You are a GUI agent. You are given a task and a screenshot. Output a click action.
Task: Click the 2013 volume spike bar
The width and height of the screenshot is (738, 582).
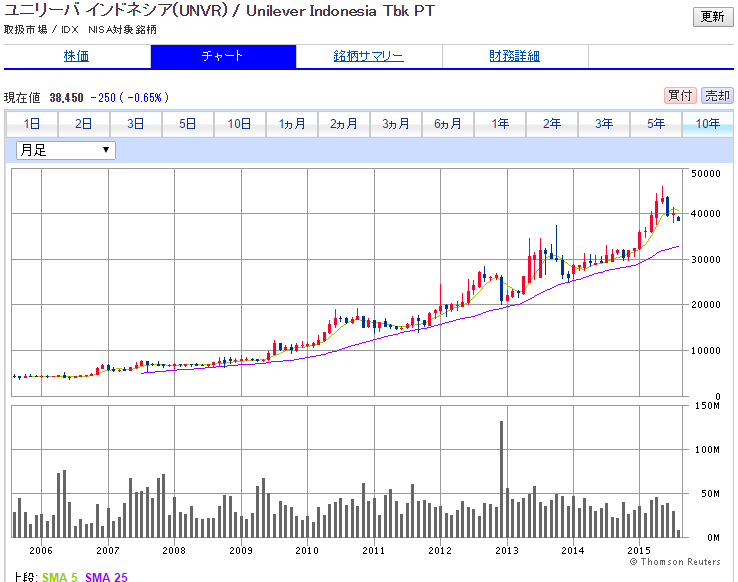[501, 479]
